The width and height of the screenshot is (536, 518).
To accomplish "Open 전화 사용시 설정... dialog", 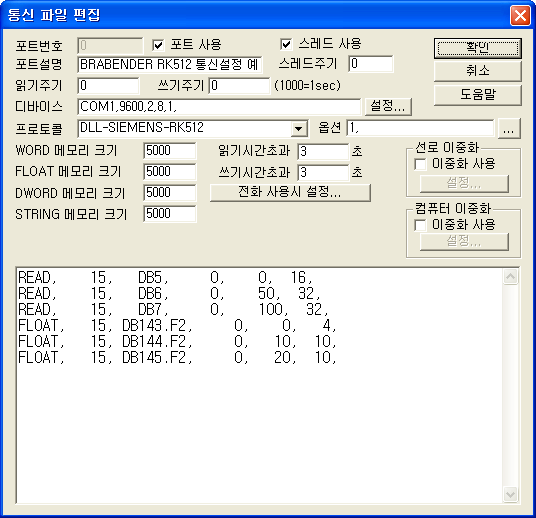I will (x=290, y=192).
